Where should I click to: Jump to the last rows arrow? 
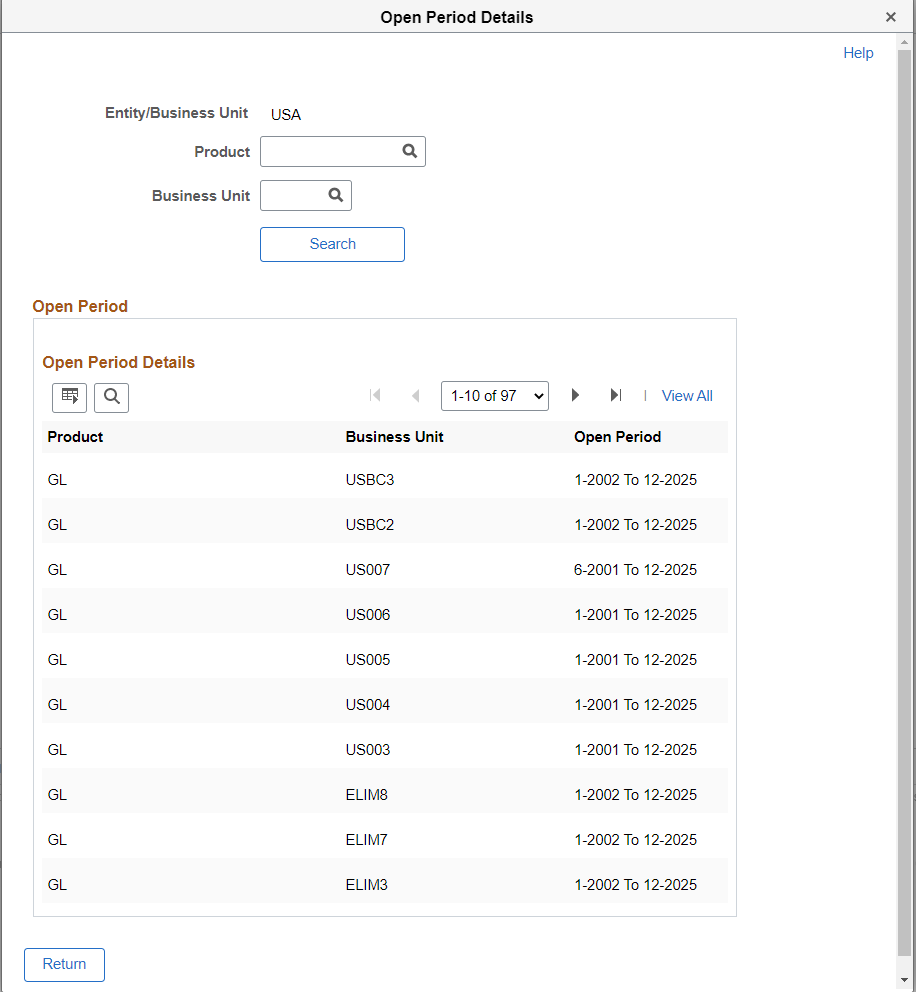[616, 395]
